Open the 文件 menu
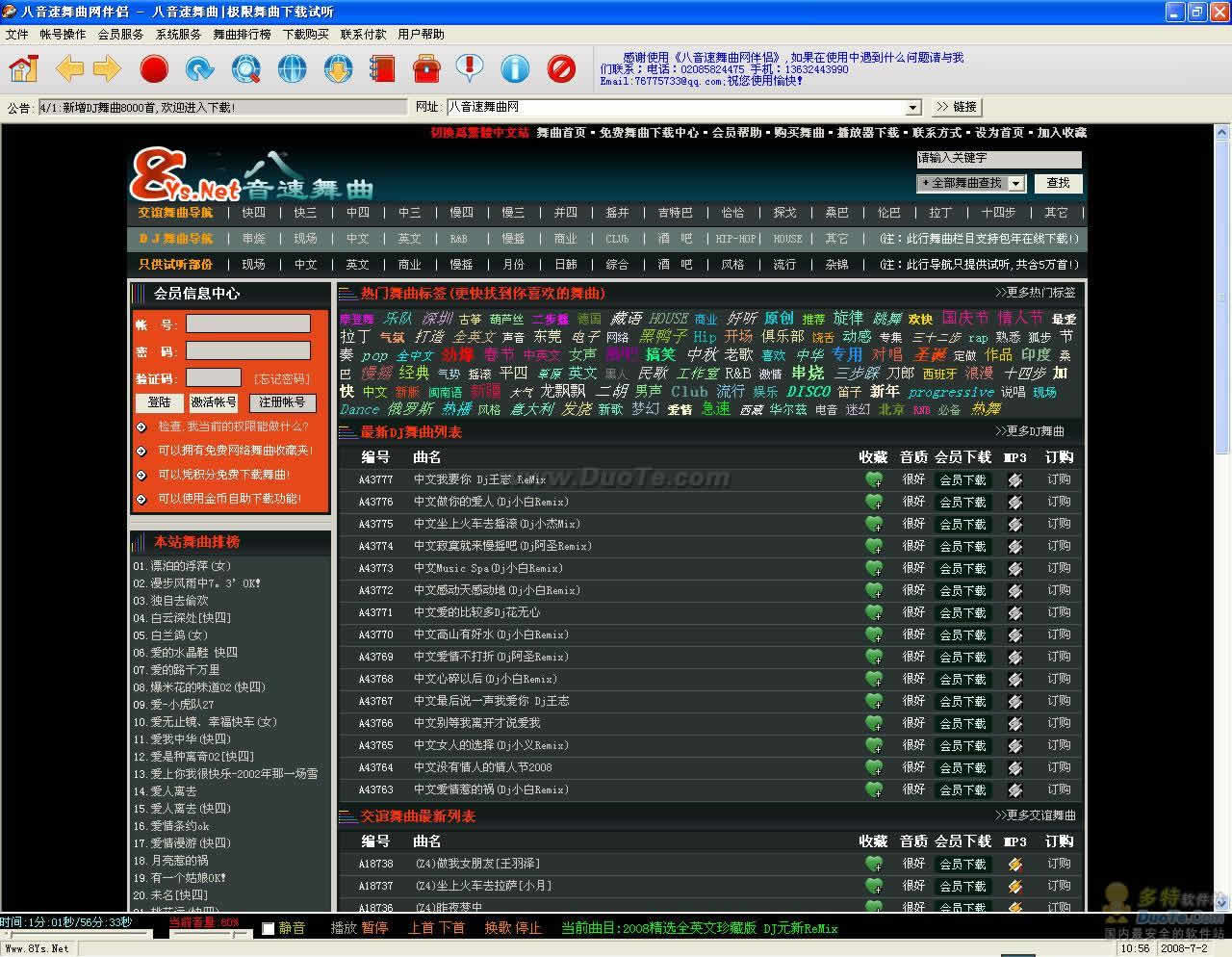This screenshot has width=1232, height=957. coord(17,35)
